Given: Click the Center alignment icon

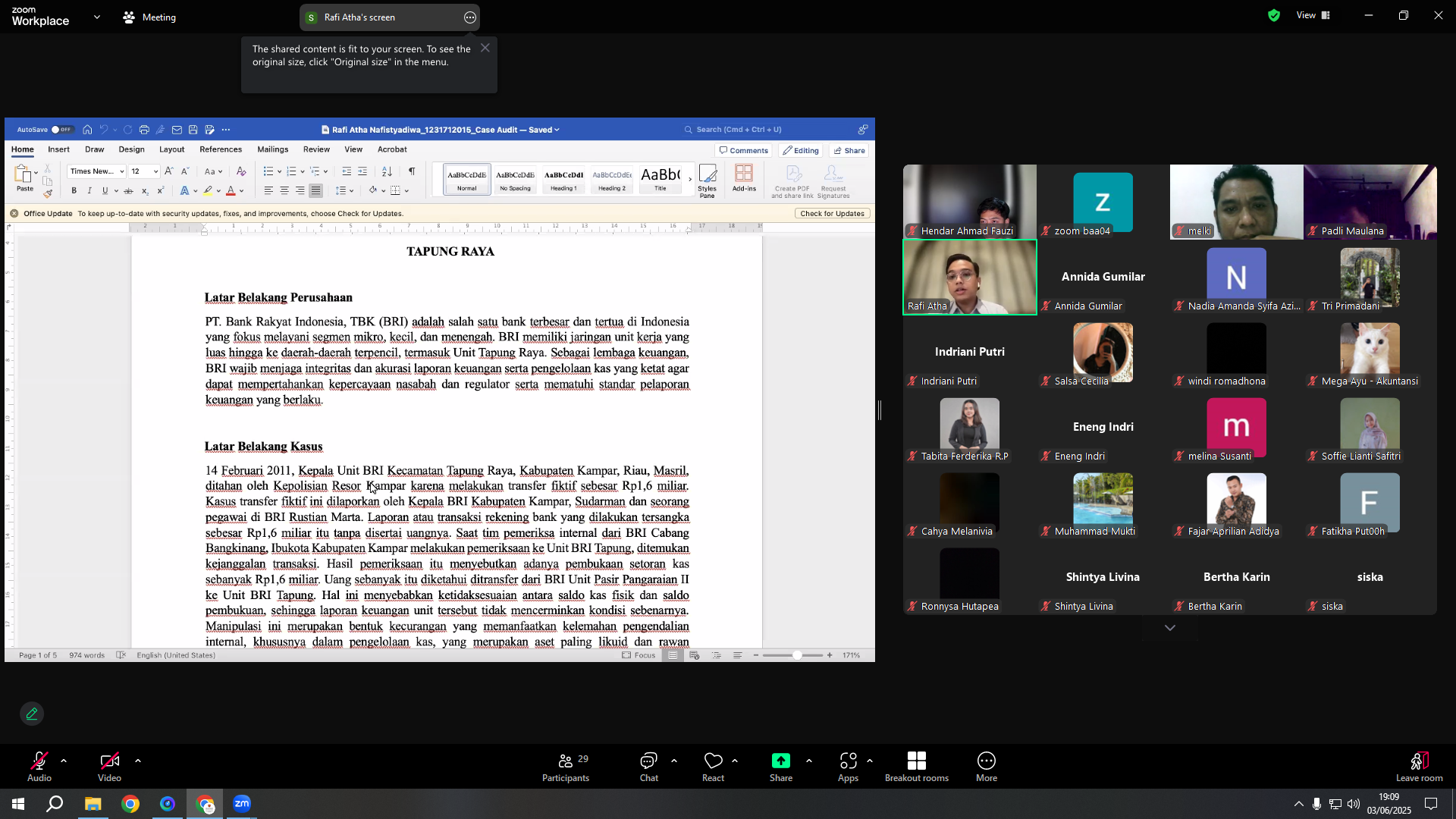Looking at the screenshot, I should coord(284,190).
